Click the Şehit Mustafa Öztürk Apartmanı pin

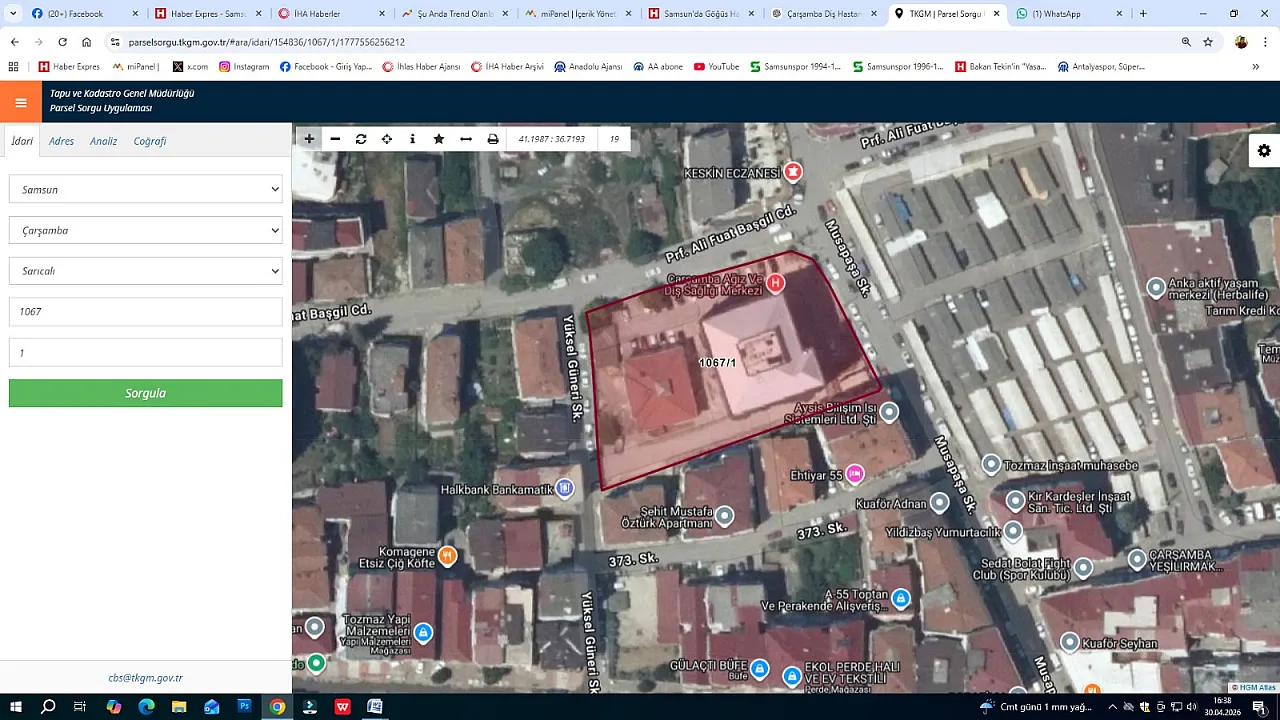pyautogui.click(x=724, y=516)
